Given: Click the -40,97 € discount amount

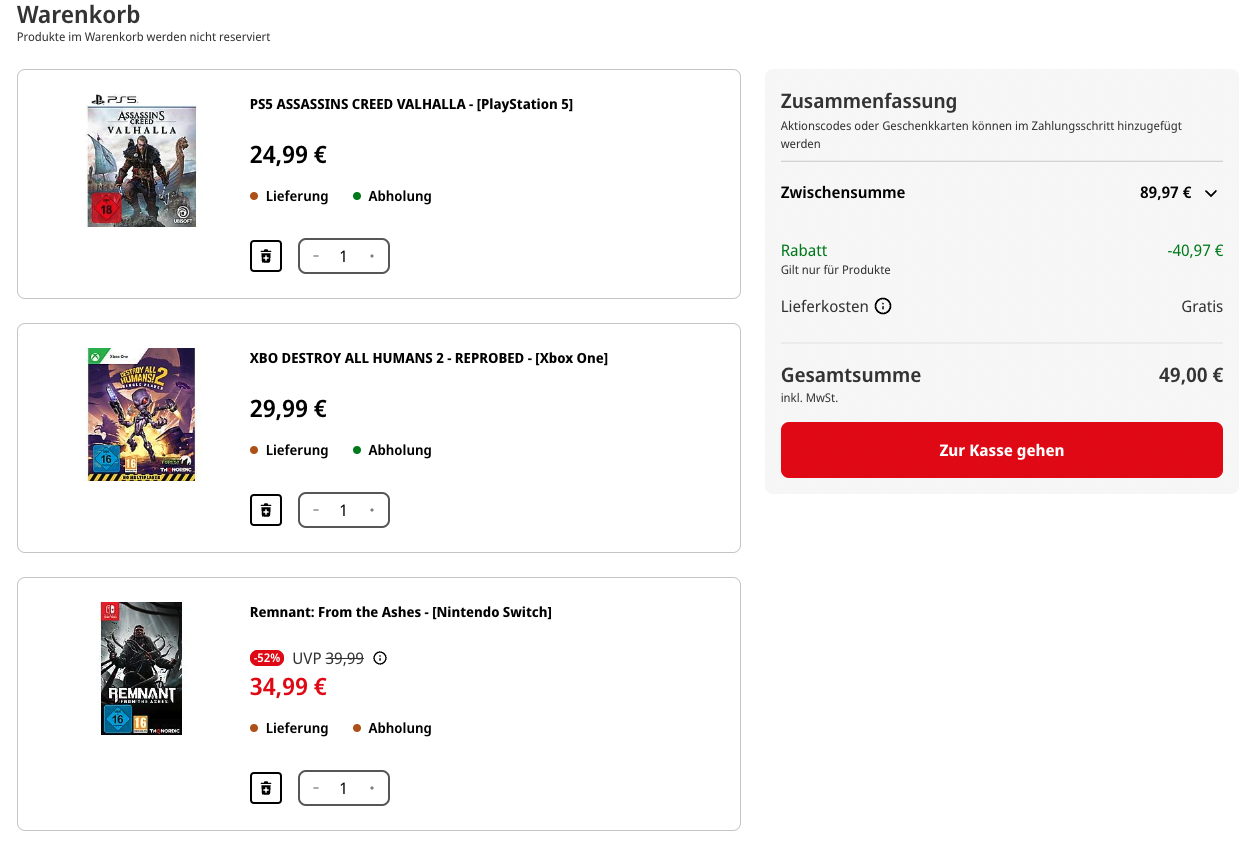Looking at the screenshot, I should (x=1195, y=251).
